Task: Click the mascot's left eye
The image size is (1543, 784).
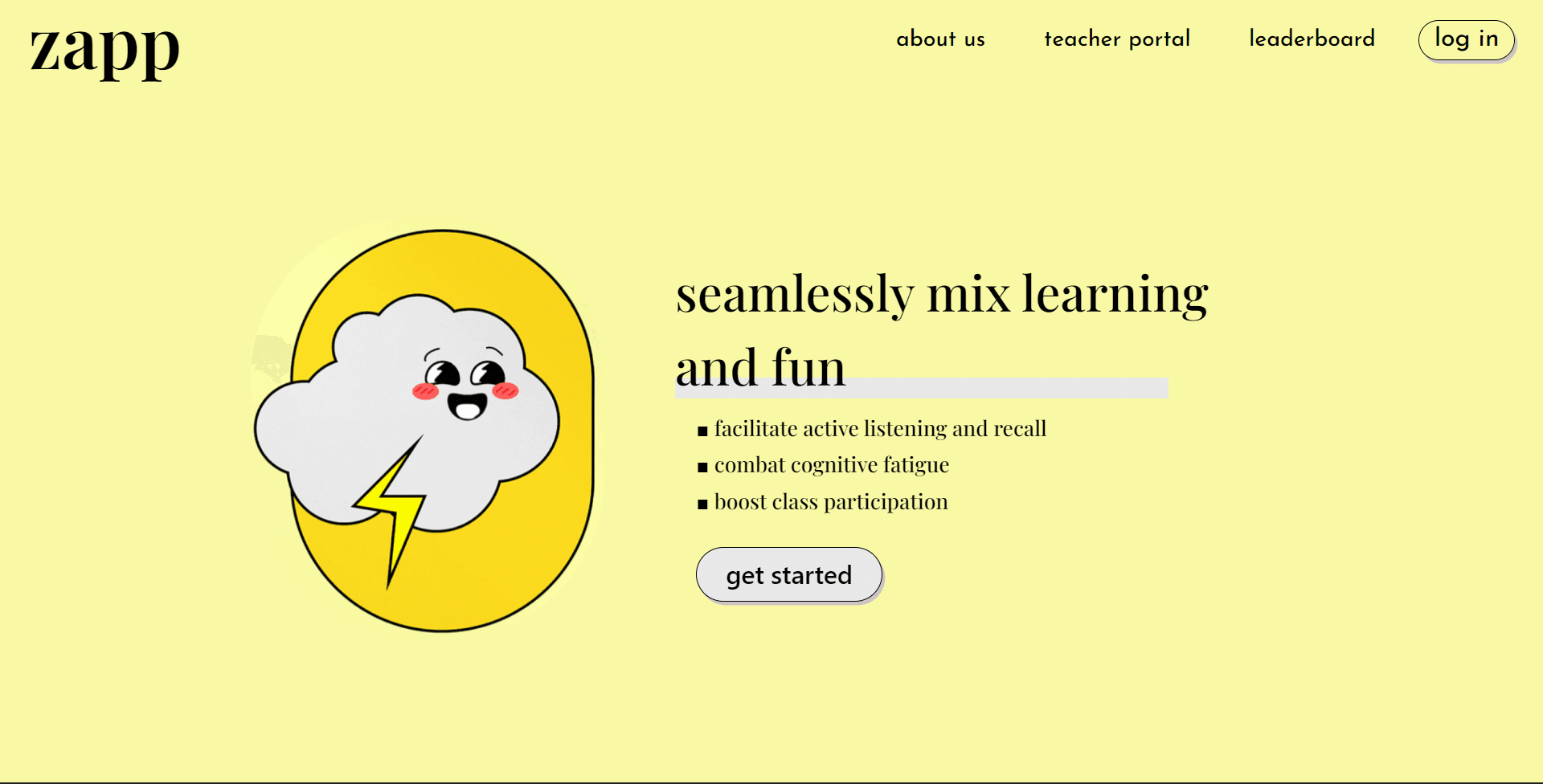Action: point(442,374)
